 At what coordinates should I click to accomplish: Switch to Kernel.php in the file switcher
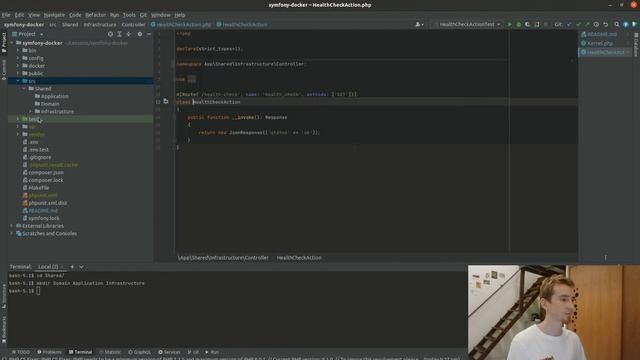click(600, 43)
